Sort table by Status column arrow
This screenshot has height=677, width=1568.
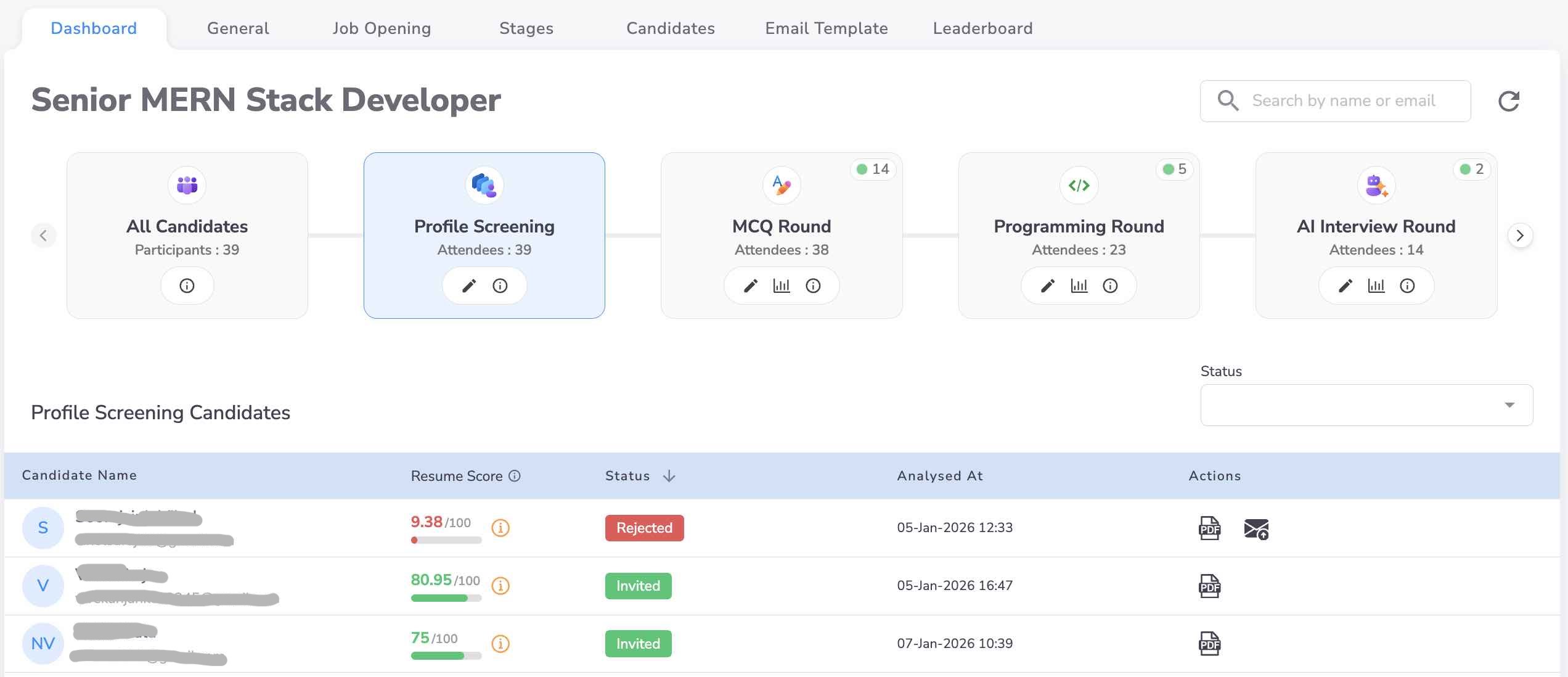click(669, 476)
